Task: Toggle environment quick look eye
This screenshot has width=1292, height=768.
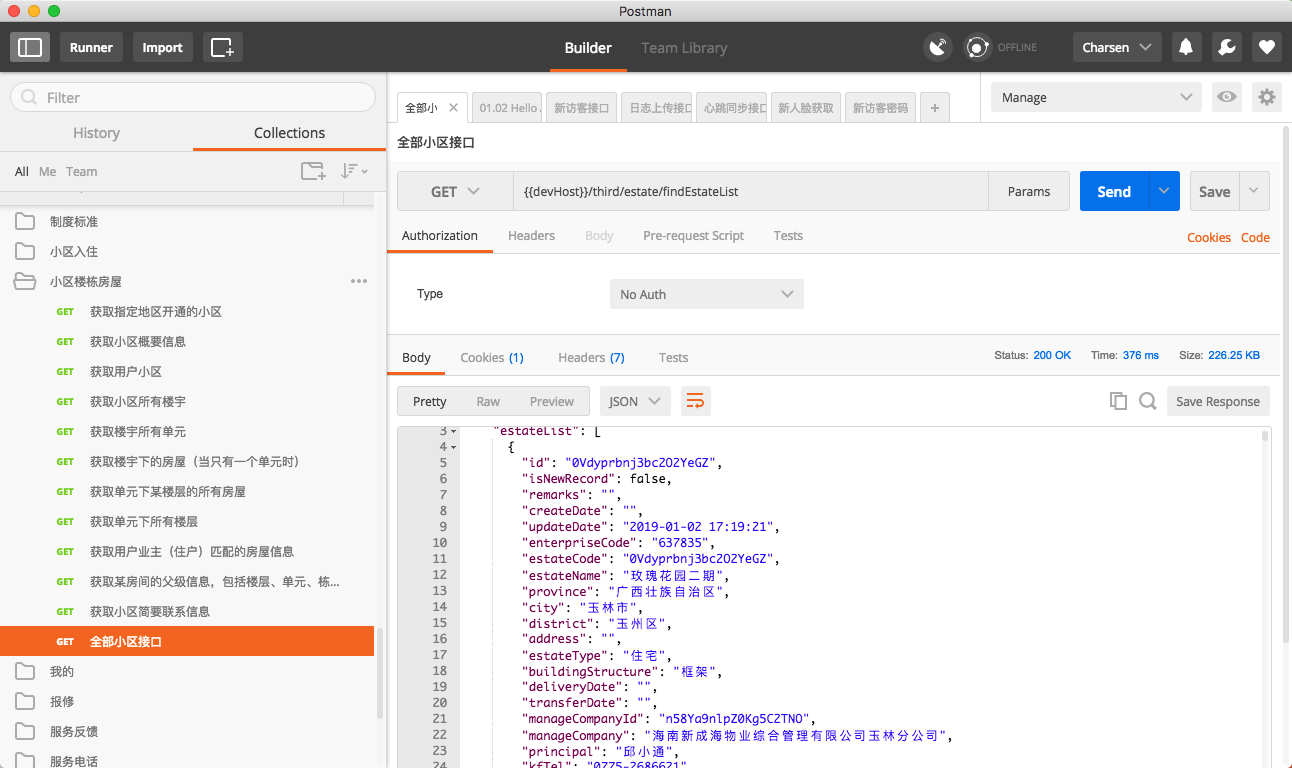Action: click(x=1227, y=97)
